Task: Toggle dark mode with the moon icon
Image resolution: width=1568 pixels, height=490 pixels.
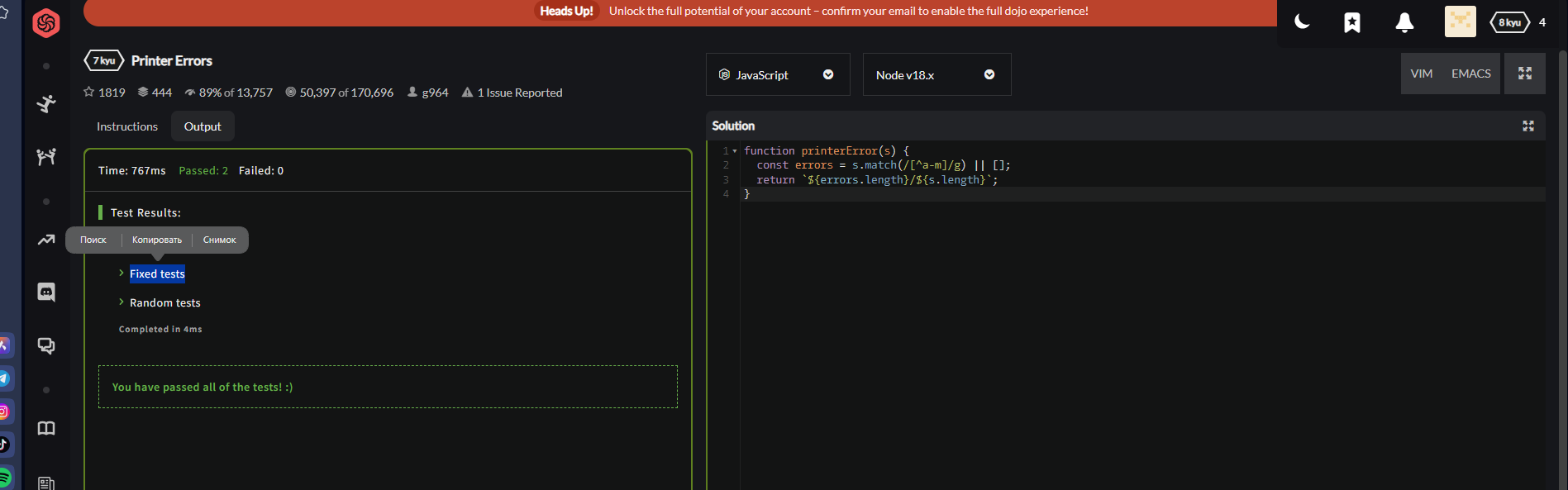Action: point(1302,22)
